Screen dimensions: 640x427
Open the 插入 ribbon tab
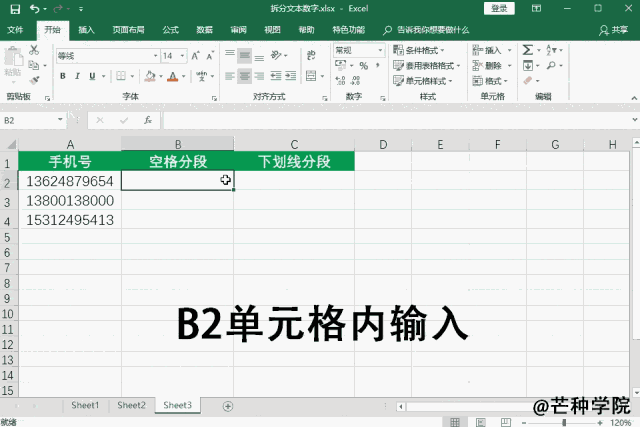tap(87, 31)
